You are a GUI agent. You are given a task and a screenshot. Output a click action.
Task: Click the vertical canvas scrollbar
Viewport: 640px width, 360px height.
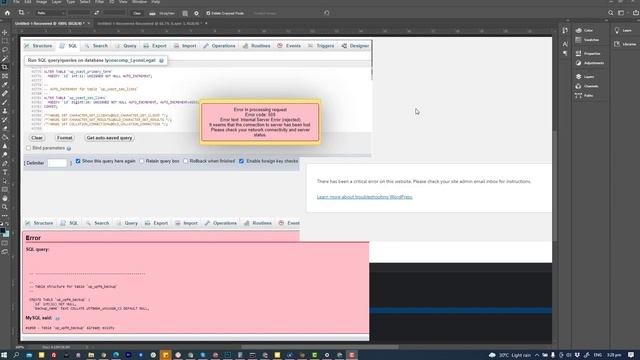click(555, 186)
